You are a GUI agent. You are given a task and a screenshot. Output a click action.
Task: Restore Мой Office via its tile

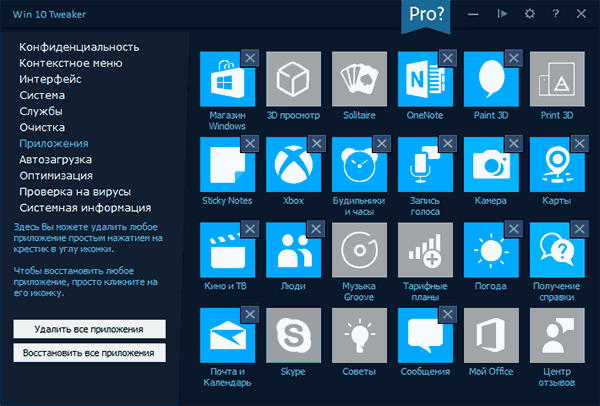491,335
